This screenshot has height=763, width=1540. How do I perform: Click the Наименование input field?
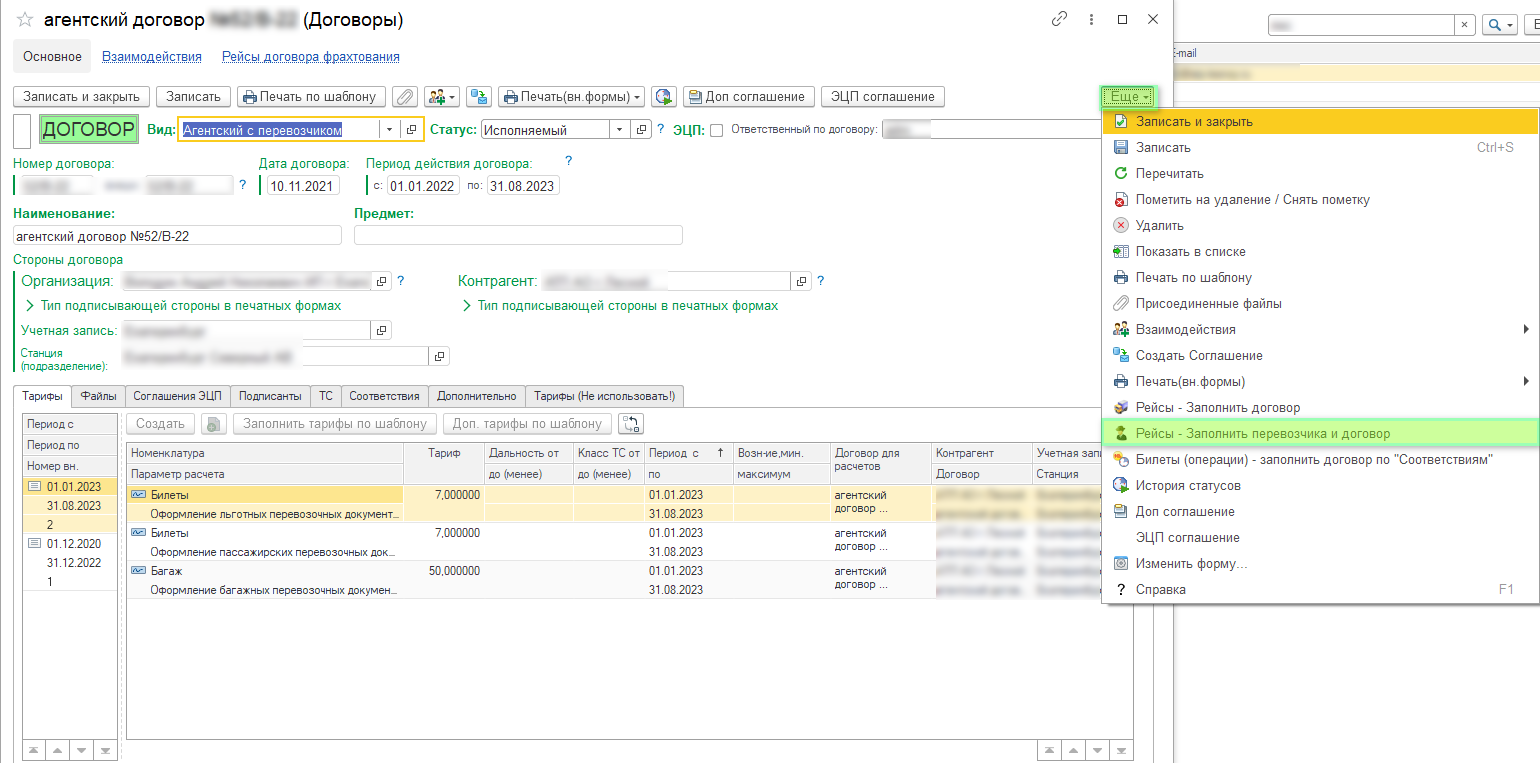point(177,236)
